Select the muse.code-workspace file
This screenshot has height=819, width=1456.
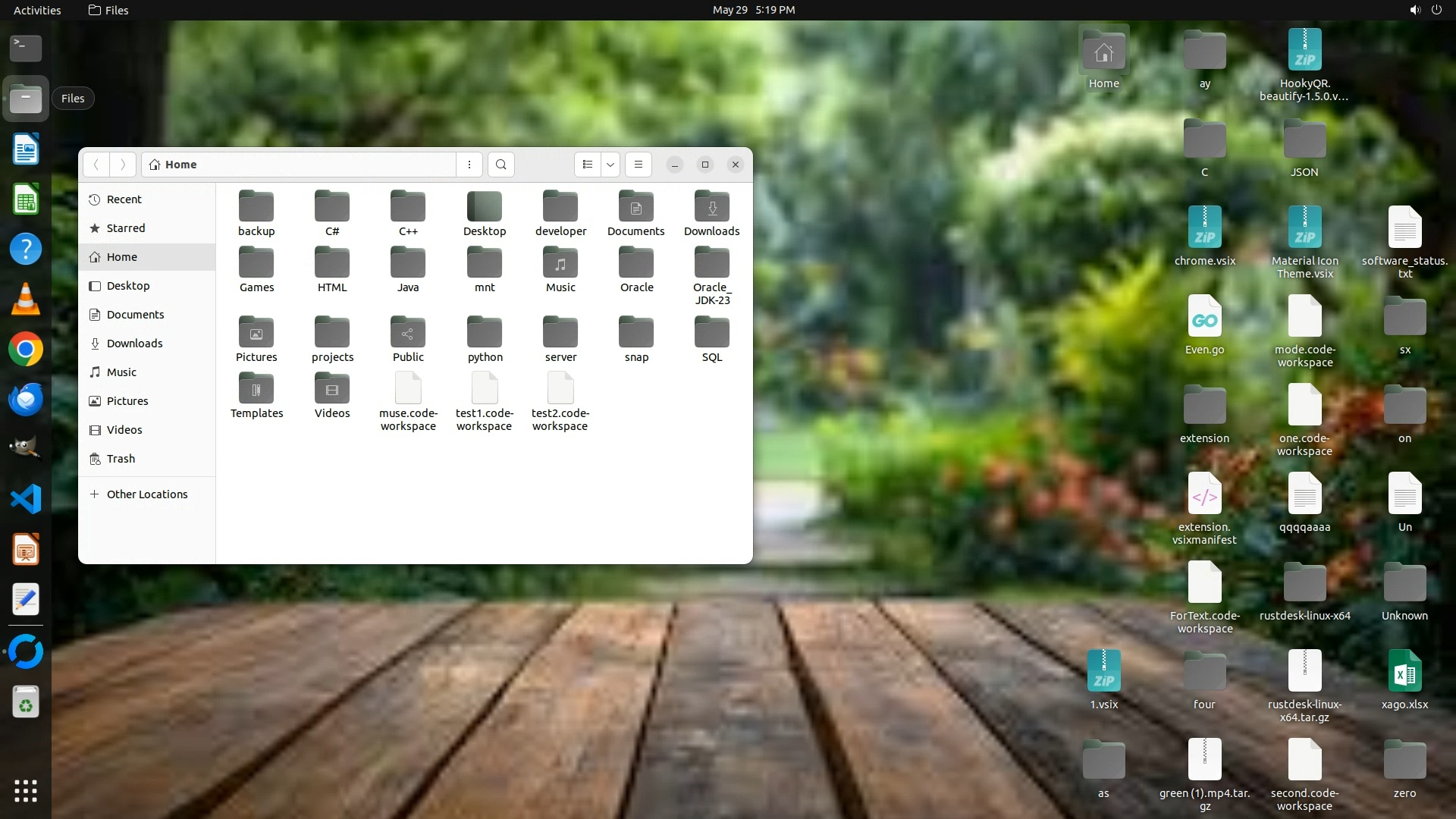(408, 390)
